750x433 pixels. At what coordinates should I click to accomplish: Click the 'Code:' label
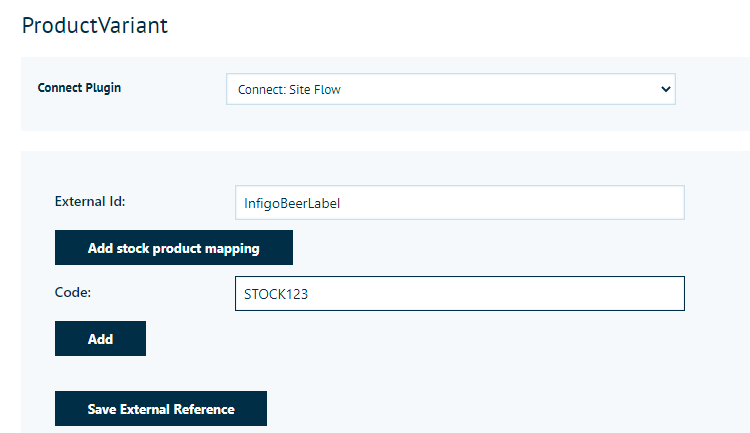coord(73,292)
